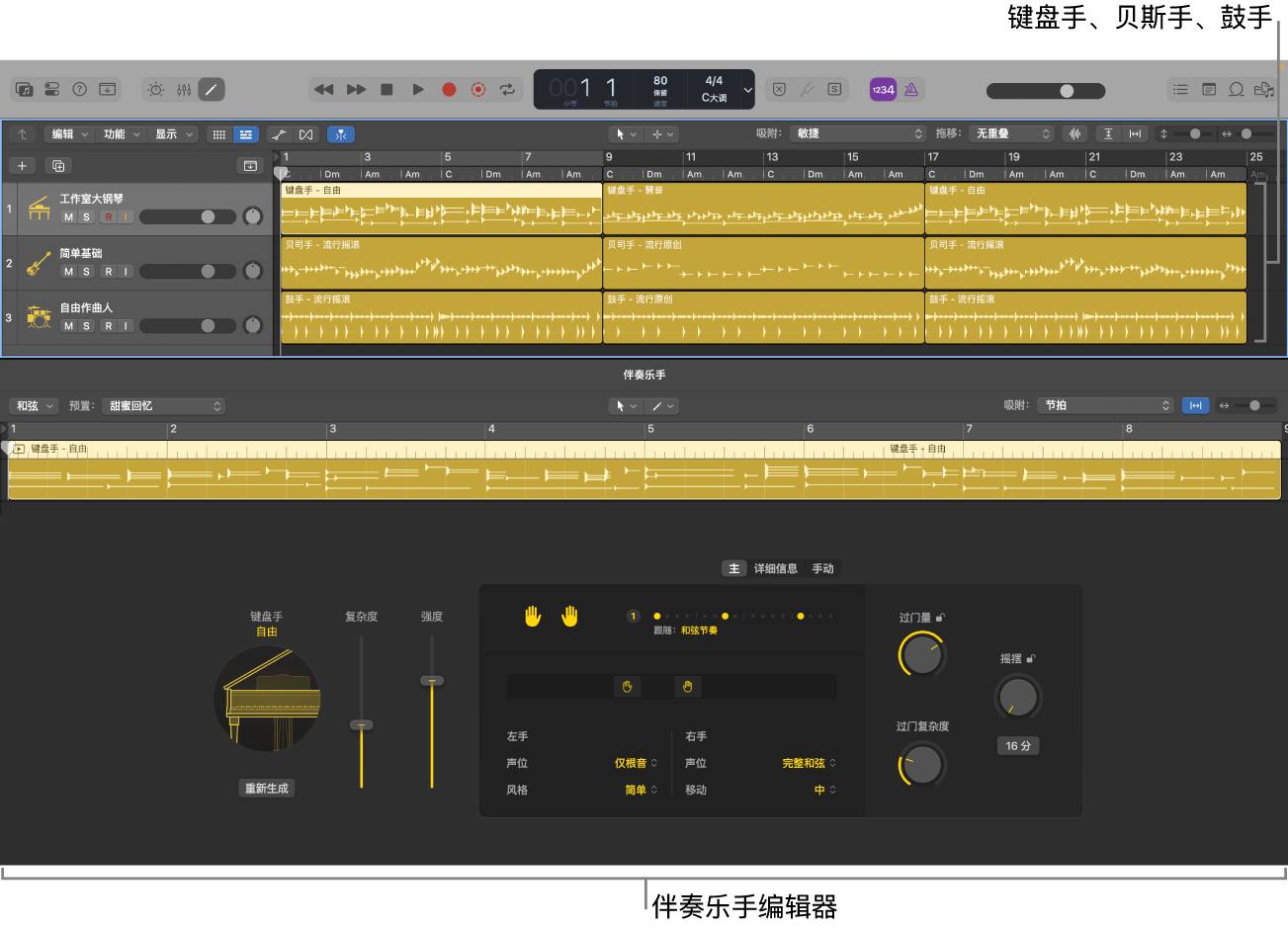The width and height of the screenshot is (1288, 928).
Task: Click the 简单基础 bass guitar track icon
Action: coord(39,263)
